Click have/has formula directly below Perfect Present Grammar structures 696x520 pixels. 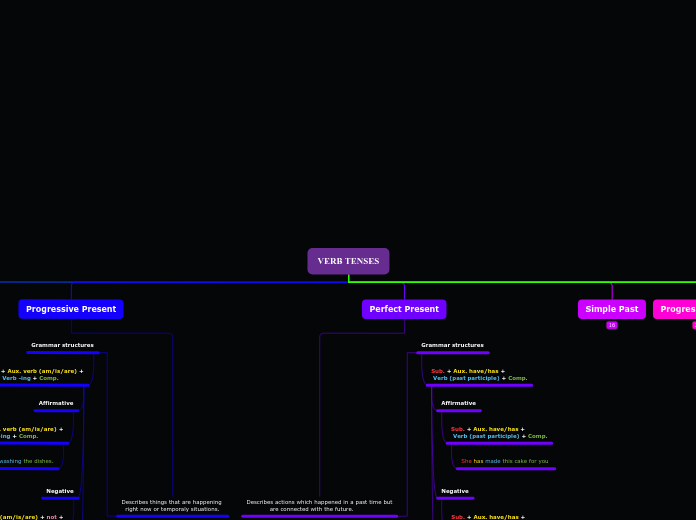pyautogui.click(x=479, y=374)
